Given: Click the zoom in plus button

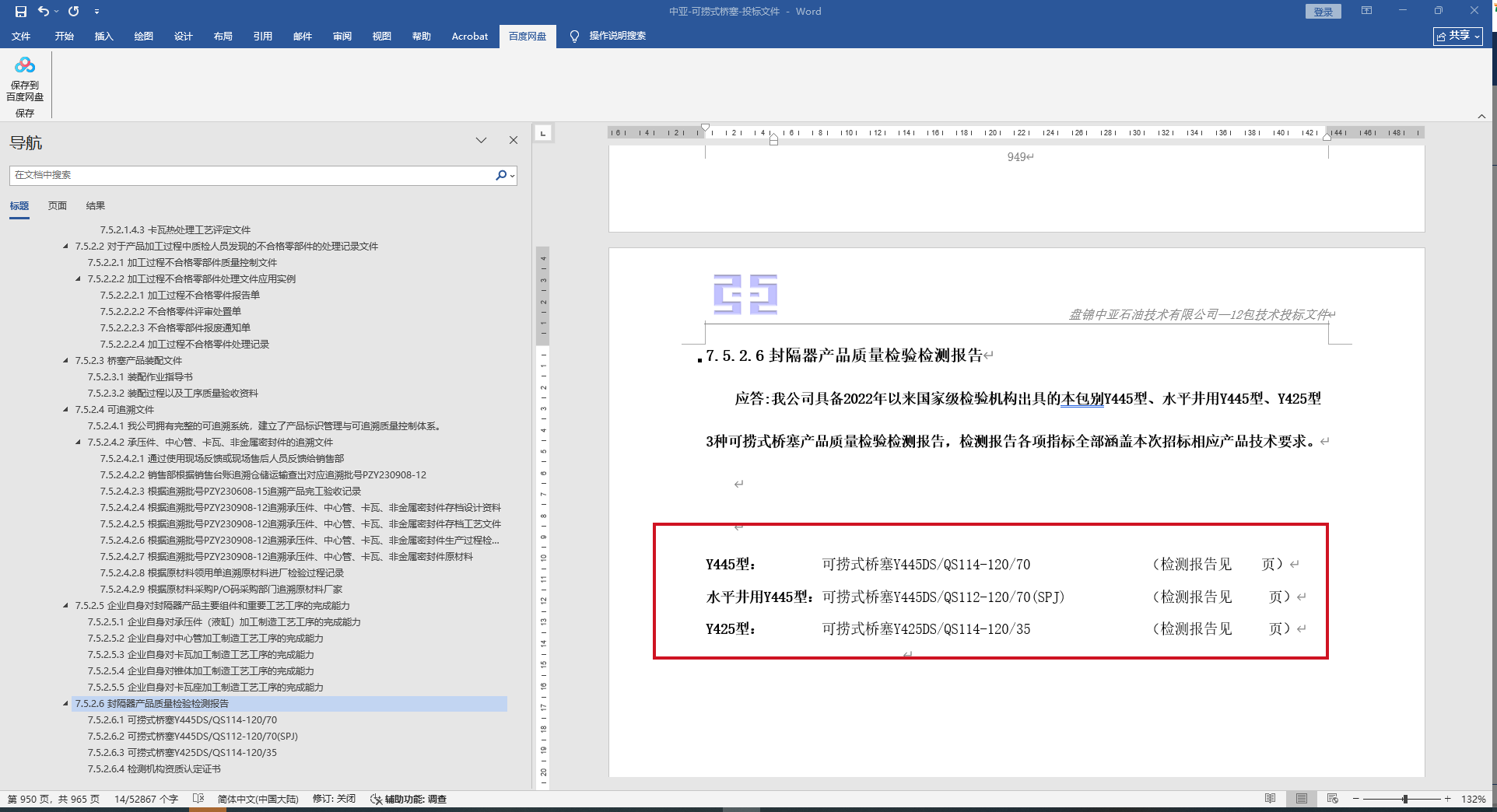Looking at the screenshot, I should point(1447,799).
